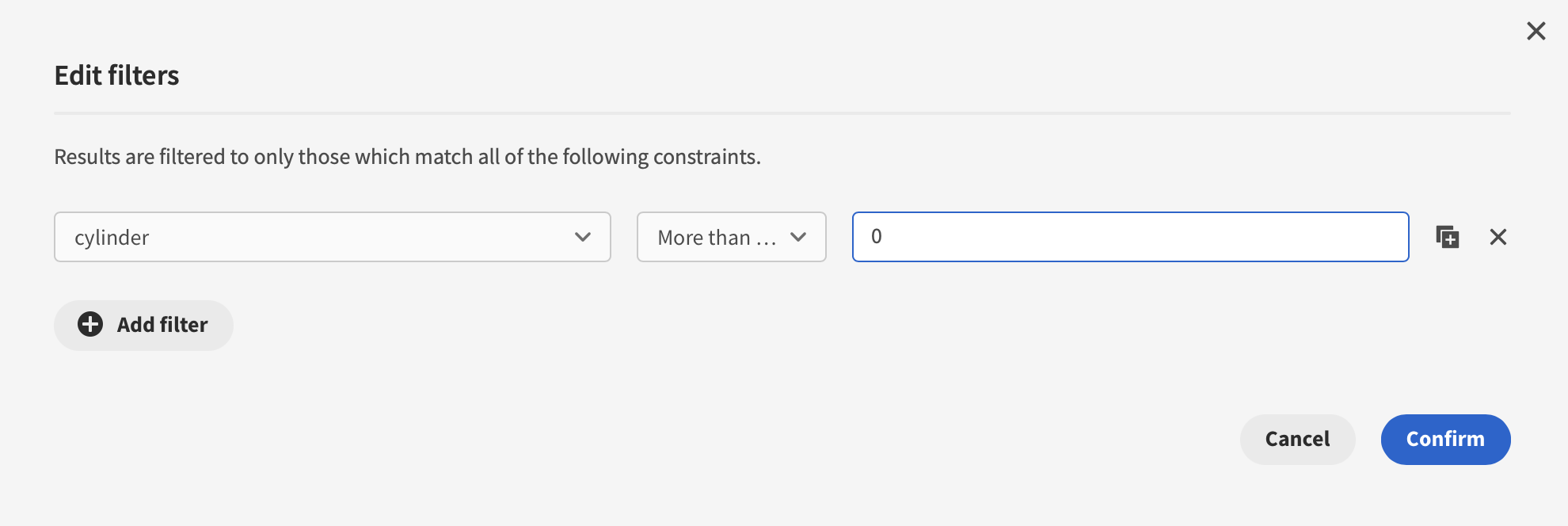The image size is (1568, 526).
Task: Open the cylinder column dropdown
Action: pyautogui.click(x=332, y=237)
